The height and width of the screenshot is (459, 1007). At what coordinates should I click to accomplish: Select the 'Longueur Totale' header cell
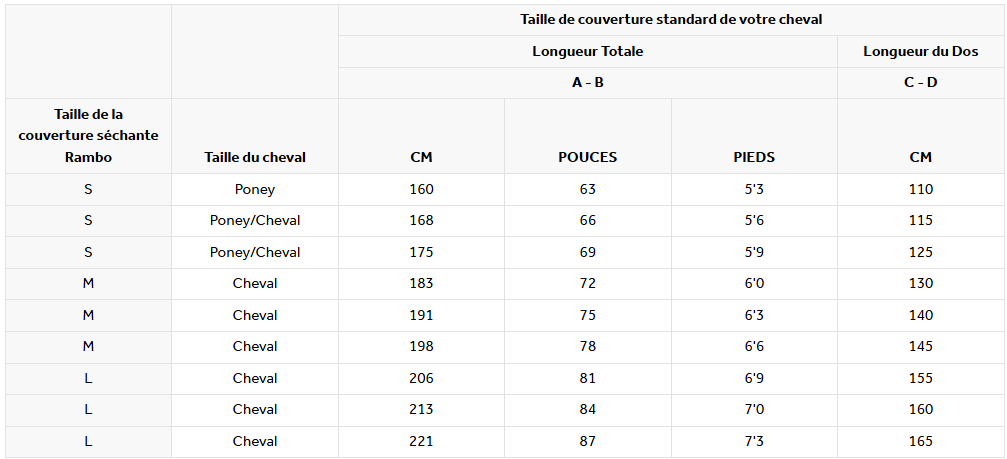click(x=588, y=51)
